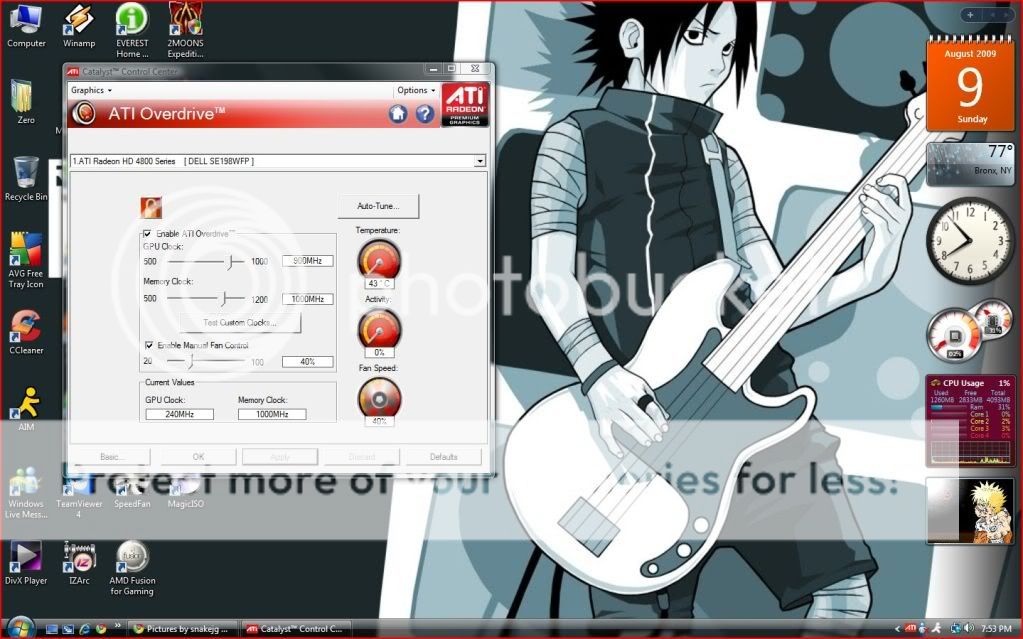Launch Winamp from the desktop

[x=79, y=26]
